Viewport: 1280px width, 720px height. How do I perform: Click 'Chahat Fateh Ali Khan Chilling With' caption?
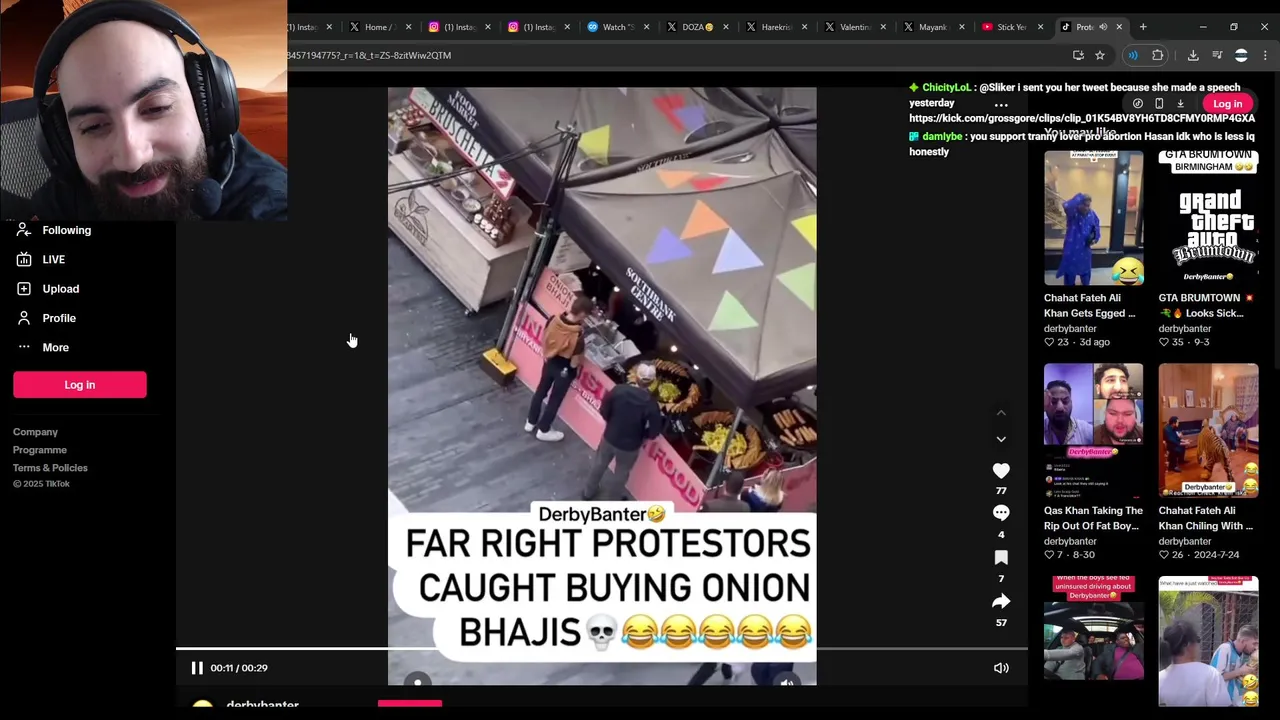coord(1205,518)
